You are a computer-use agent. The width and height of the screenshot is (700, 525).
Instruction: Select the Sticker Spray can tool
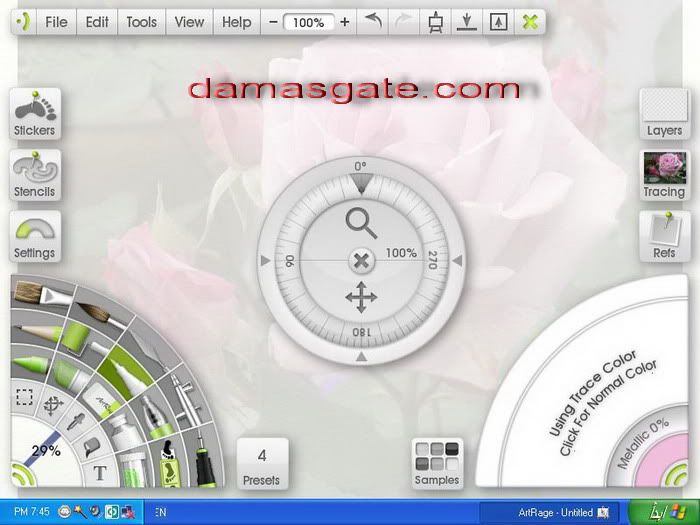(170, 464)
